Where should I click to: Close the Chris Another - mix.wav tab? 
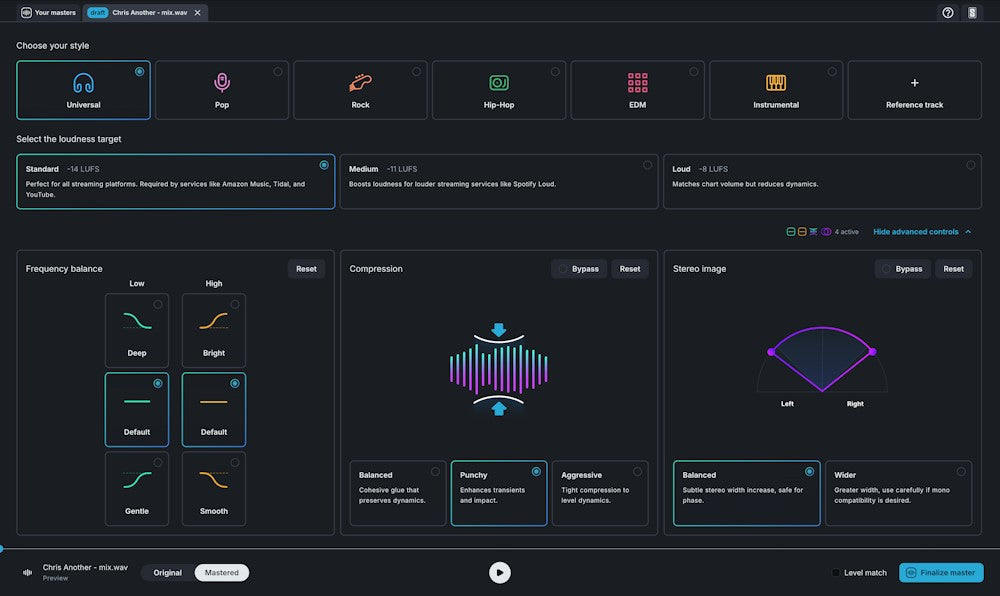(198, 13)
